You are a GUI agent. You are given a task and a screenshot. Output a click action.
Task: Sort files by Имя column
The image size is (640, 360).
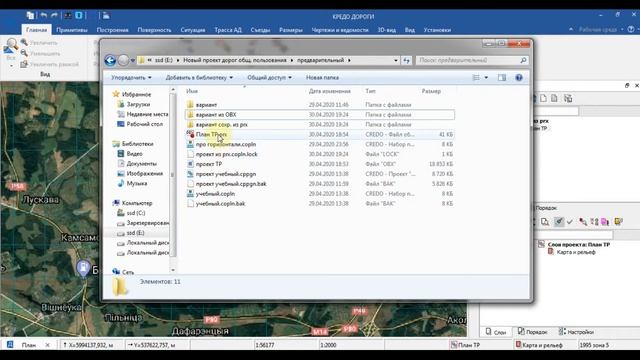pyautogui.click(x=192, y=91)
